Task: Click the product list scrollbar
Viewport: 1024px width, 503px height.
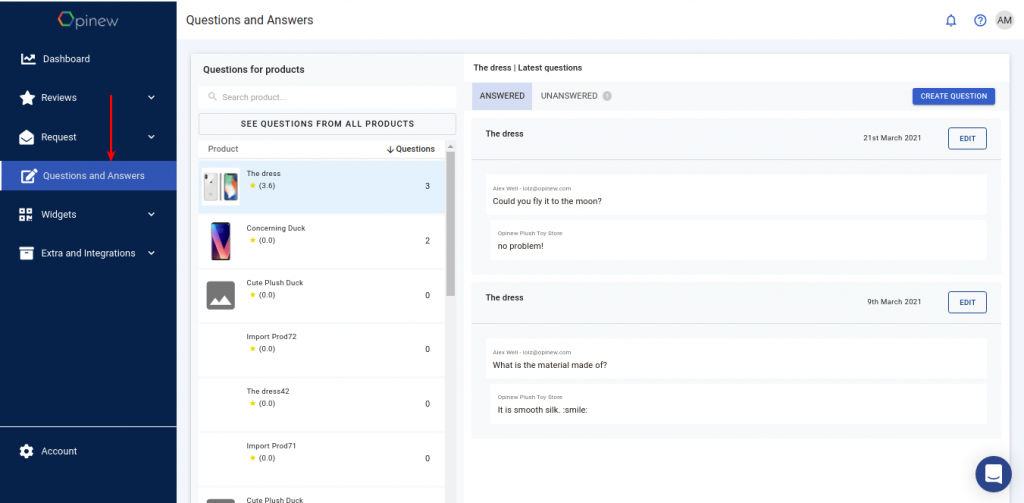Action: coord(451,225)
